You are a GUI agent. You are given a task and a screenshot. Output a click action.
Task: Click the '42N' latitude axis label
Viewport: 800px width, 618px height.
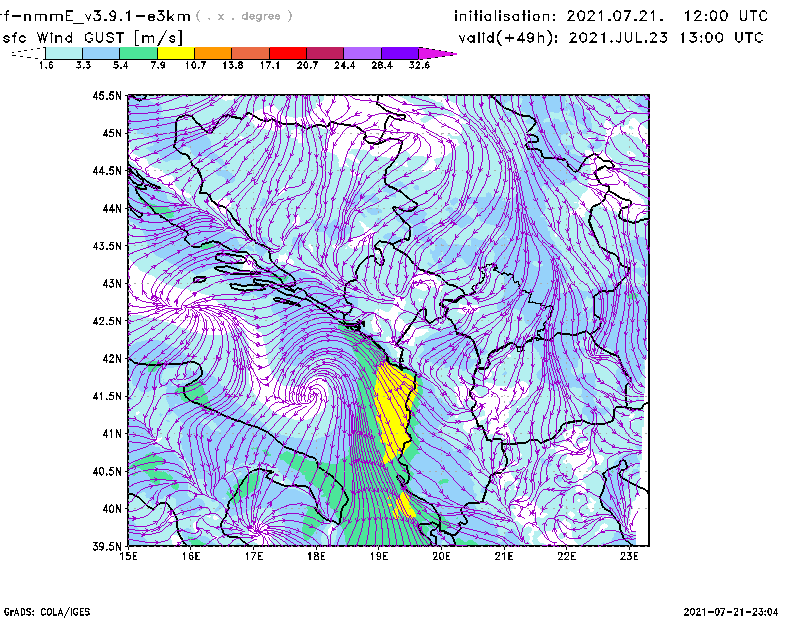(x=112, y=359)
